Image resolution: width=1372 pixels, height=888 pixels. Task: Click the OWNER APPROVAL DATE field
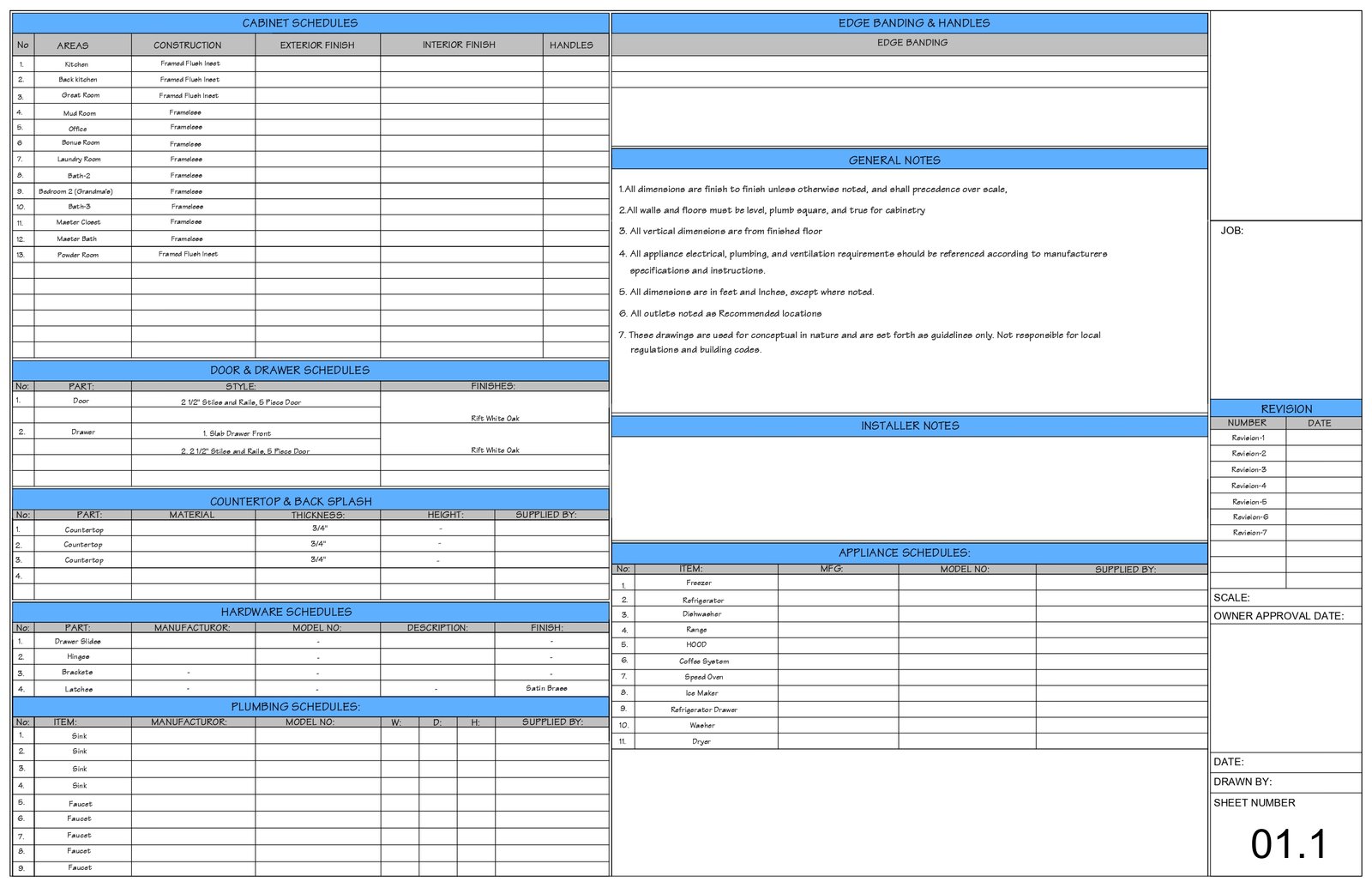(1279, 616)
